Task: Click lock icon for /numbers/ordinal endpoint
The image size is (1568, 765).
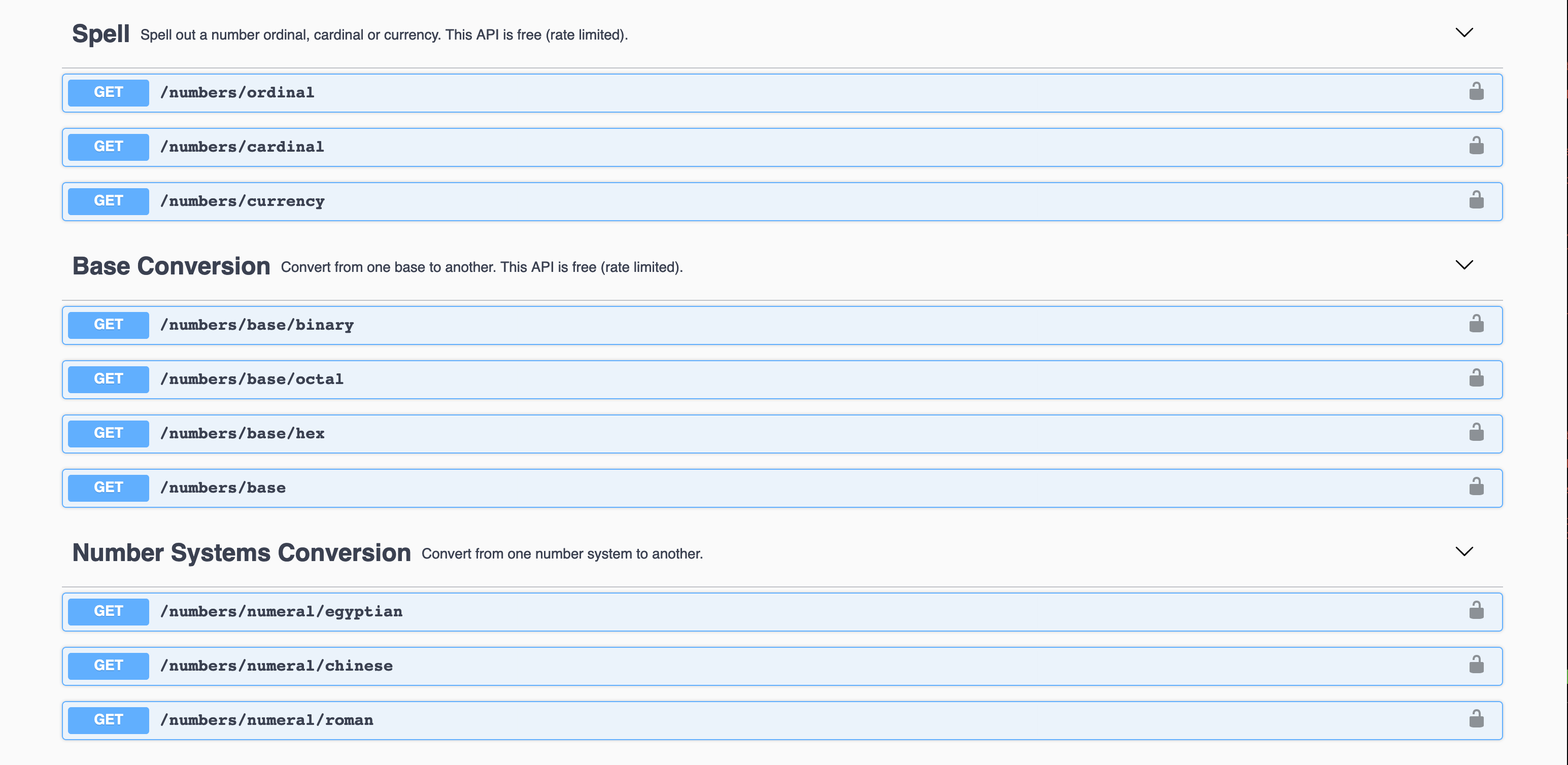Action: (1476, 92)
